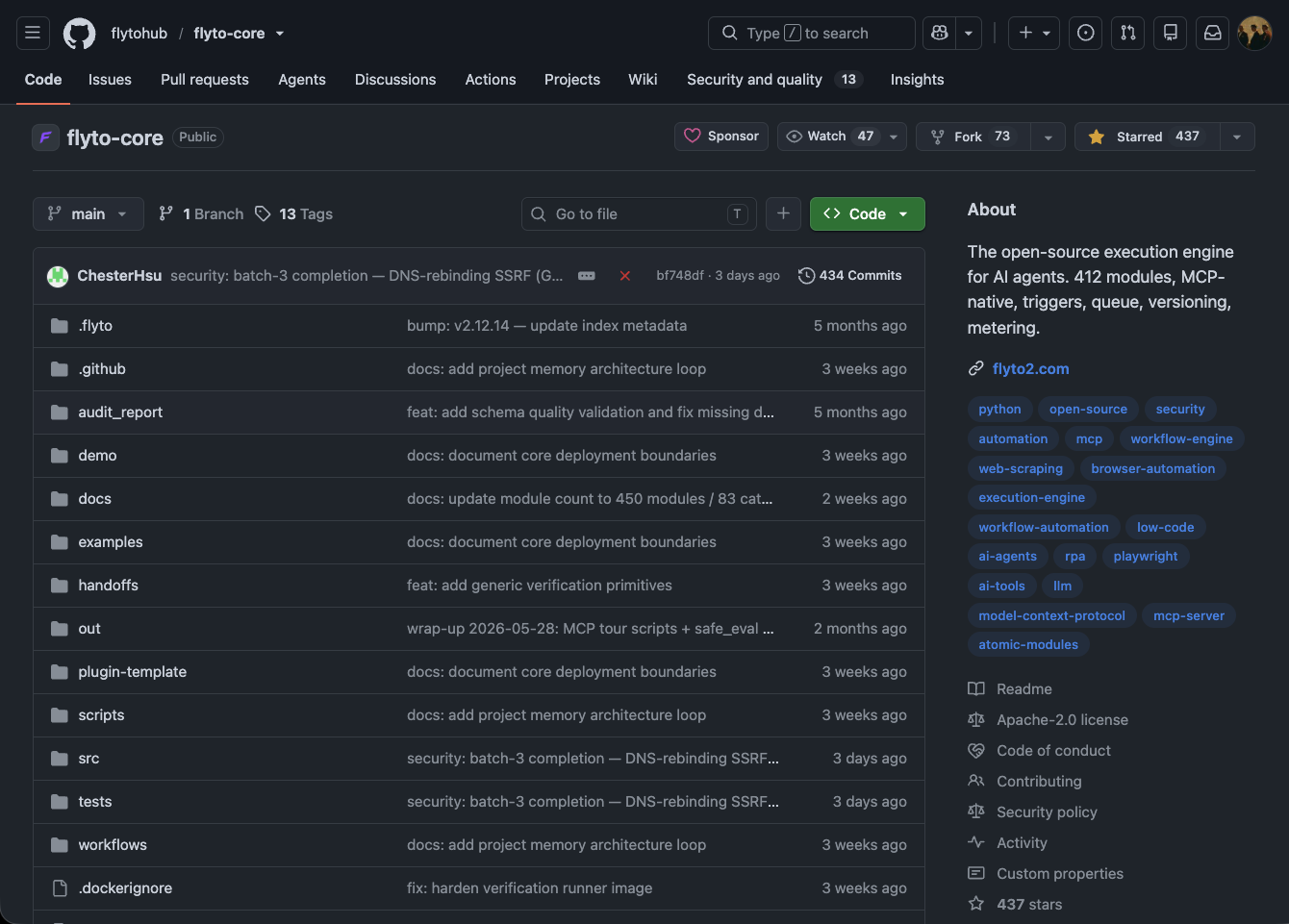Click the add file plus button
The image size is (1289, 924).
783,213
